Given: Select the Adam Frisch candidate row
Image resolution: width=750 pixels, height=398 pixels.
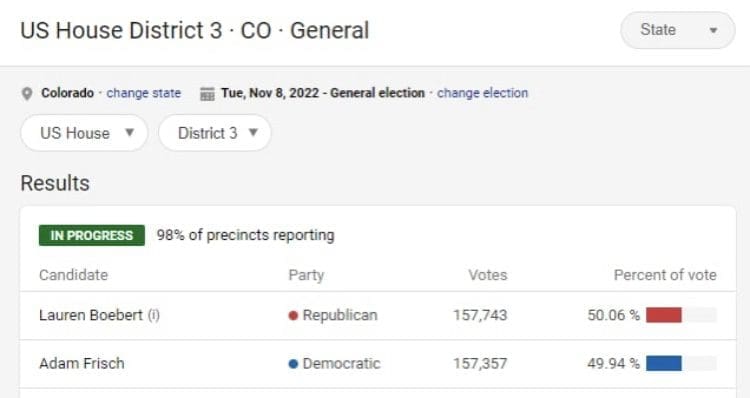Looking at the screenshot, I should point(378,364).
